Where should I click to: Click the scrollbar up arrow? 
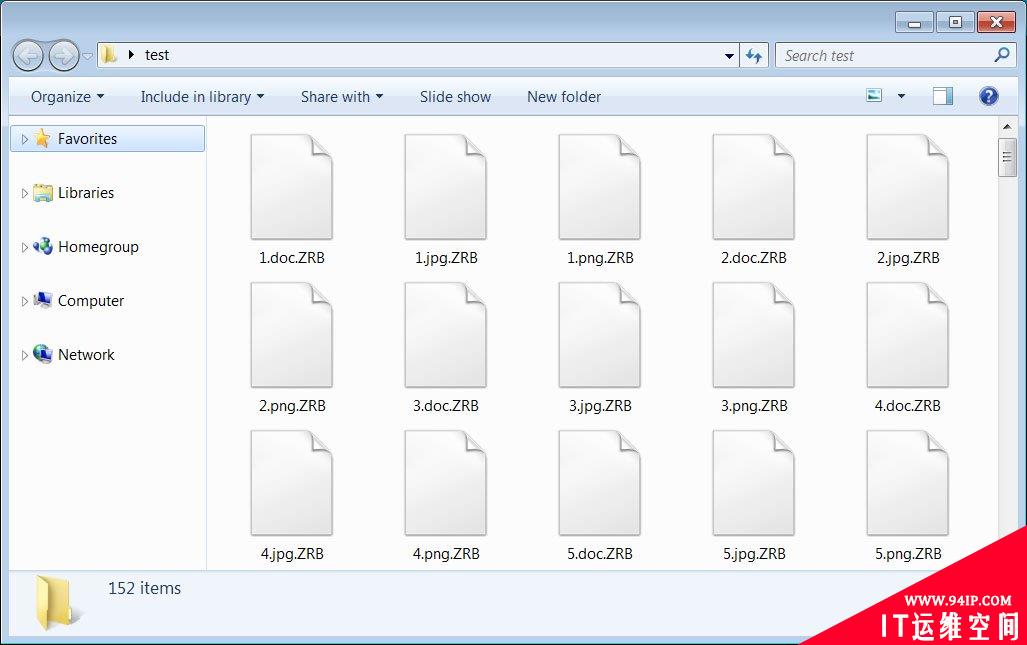[1007, 126]
